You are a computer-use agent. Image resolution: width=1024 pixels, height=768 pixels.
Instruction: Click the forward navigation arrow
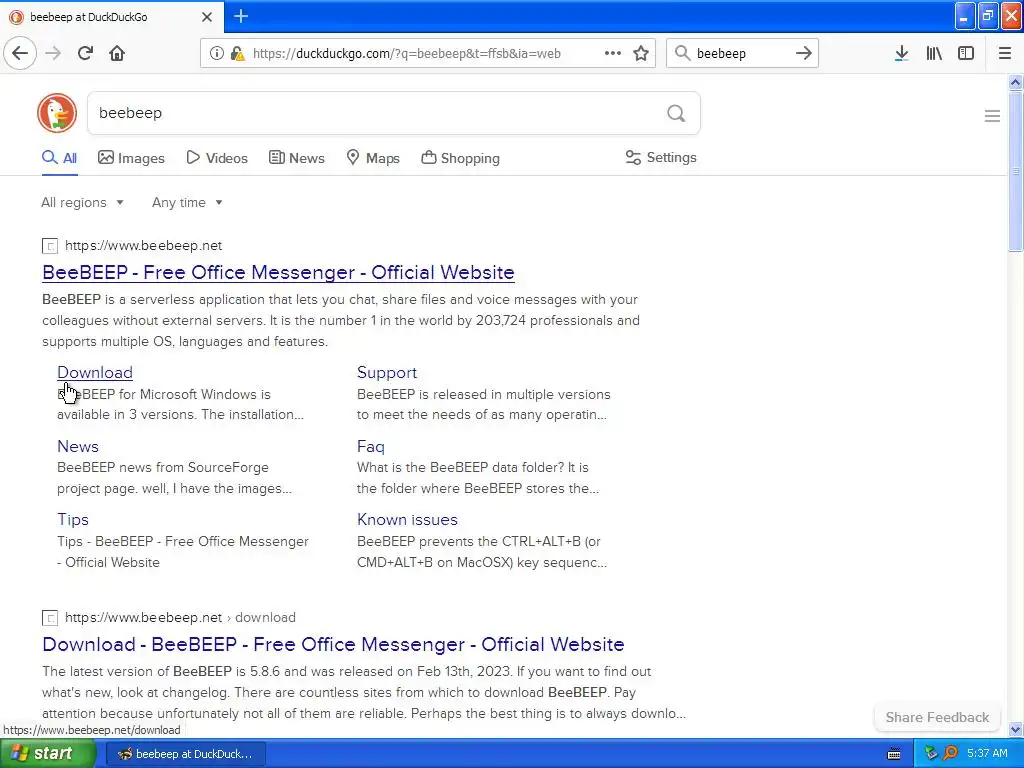point(53,53)
